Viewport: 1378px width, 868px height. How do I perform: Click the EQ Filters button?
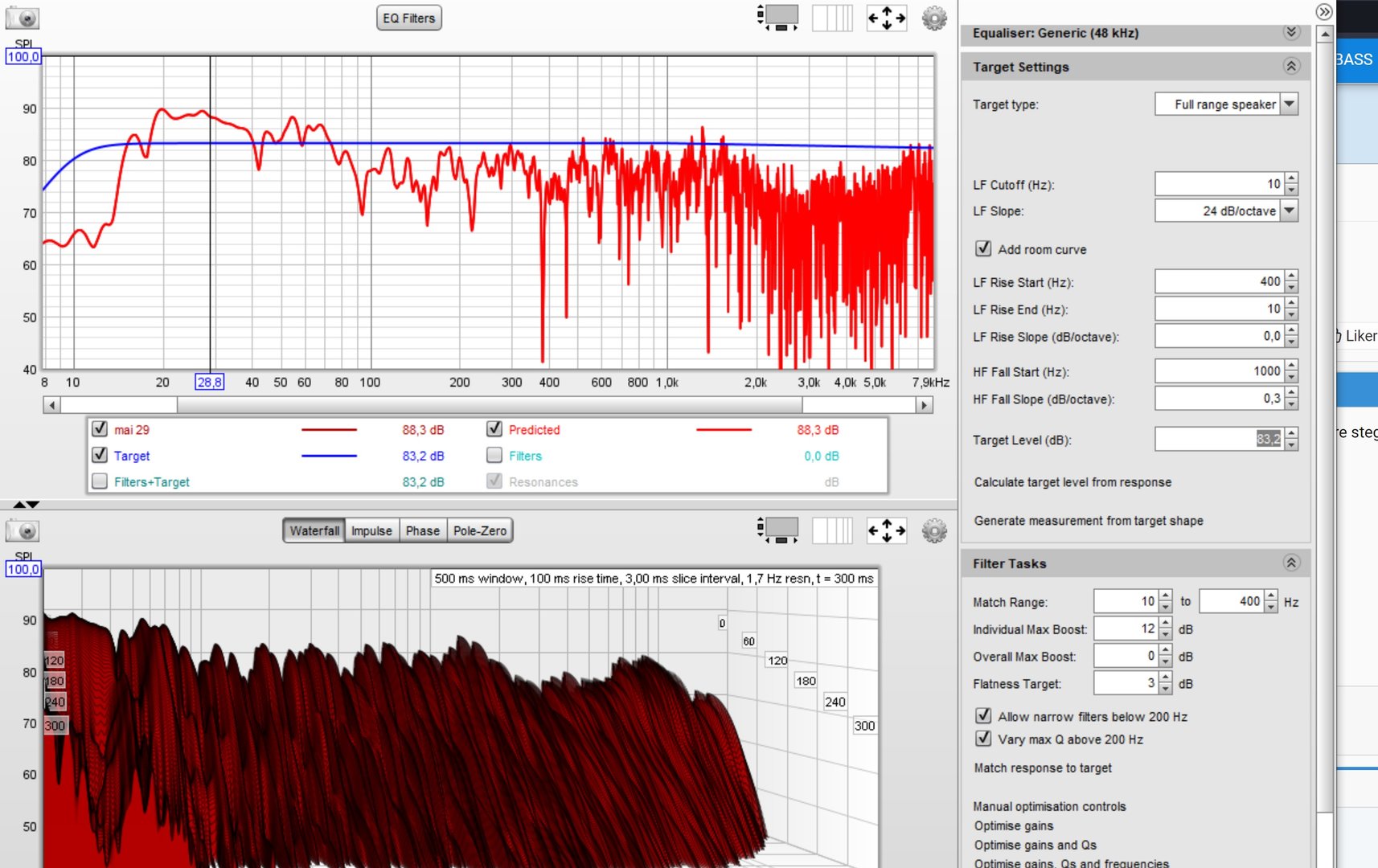tap(408, 18)
